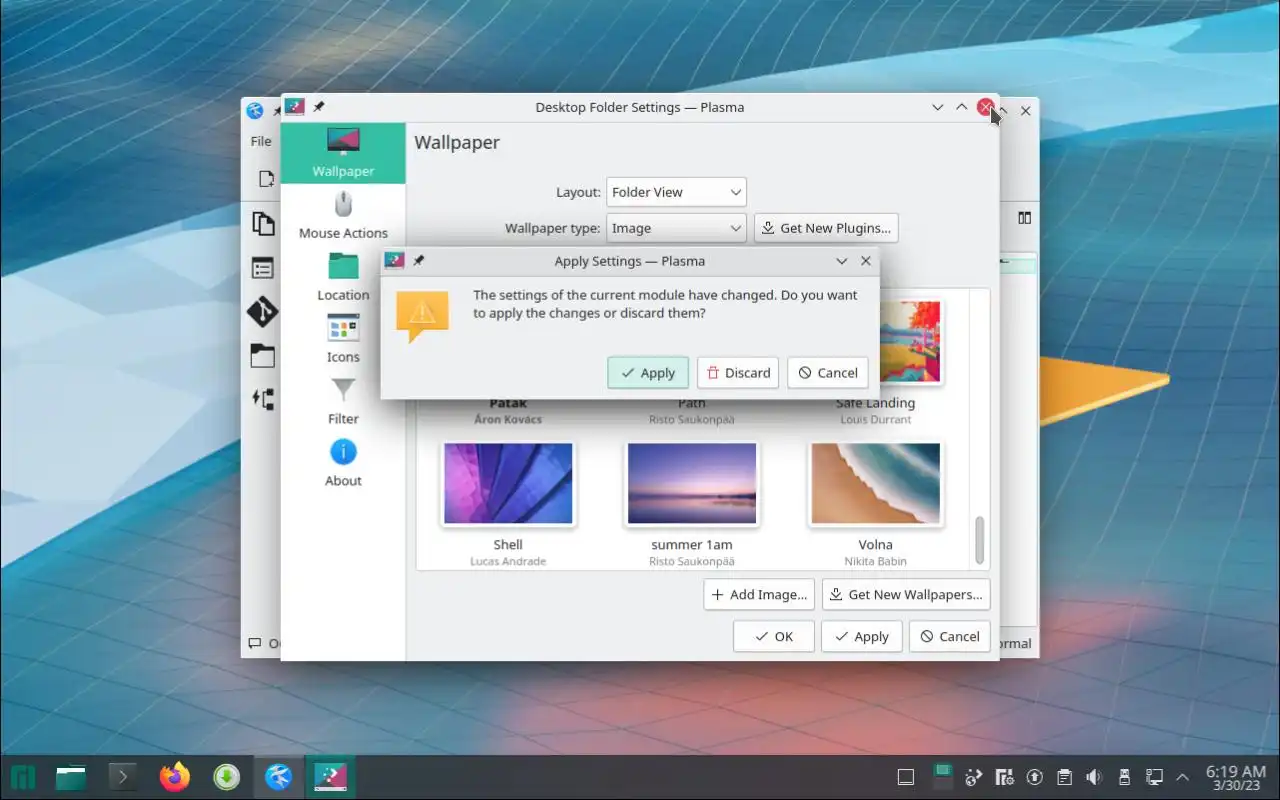
Task: Open the Icons settings page
Action: tap(343, 339)
